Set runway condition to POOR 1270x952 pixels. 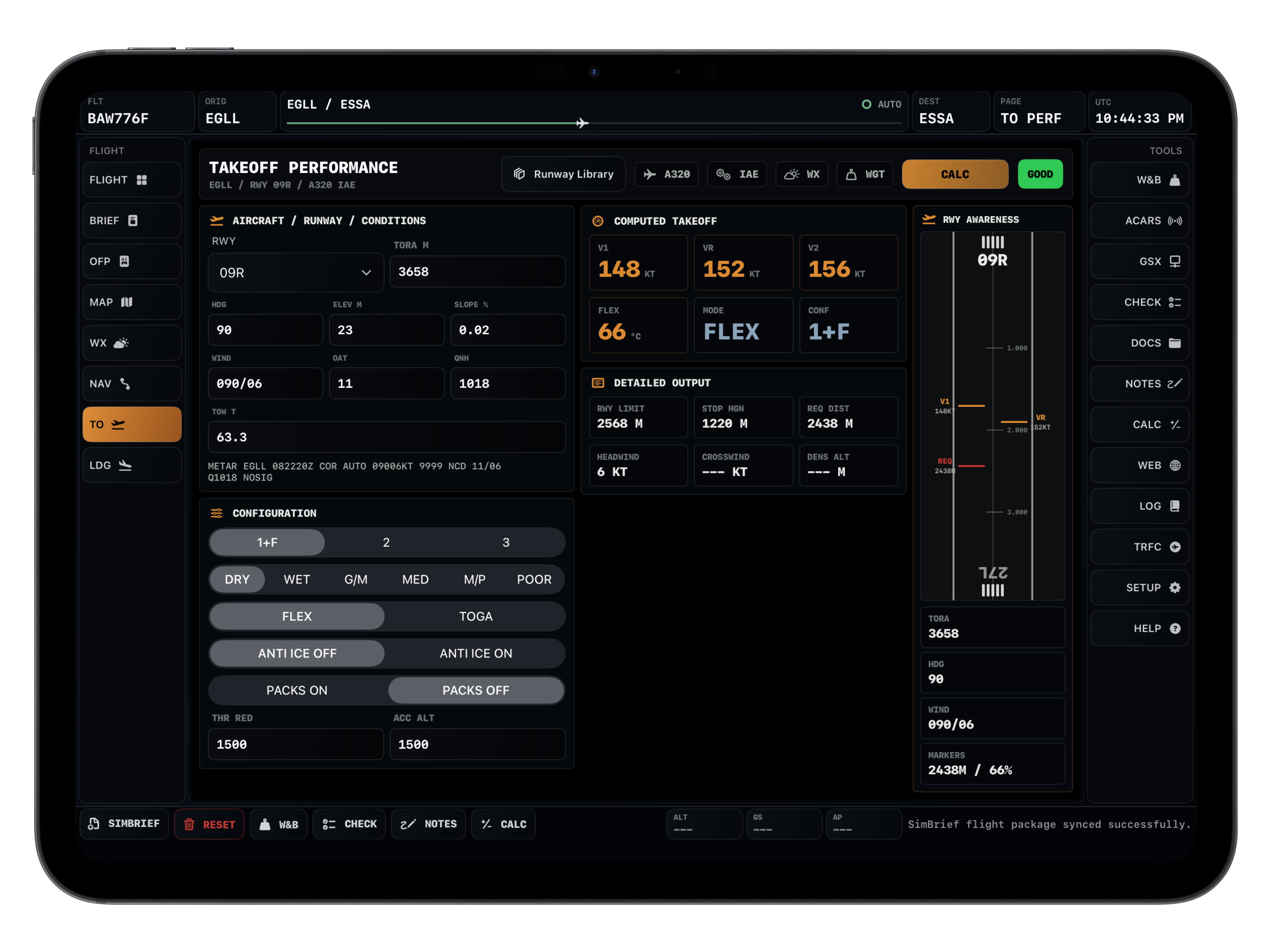534,580
